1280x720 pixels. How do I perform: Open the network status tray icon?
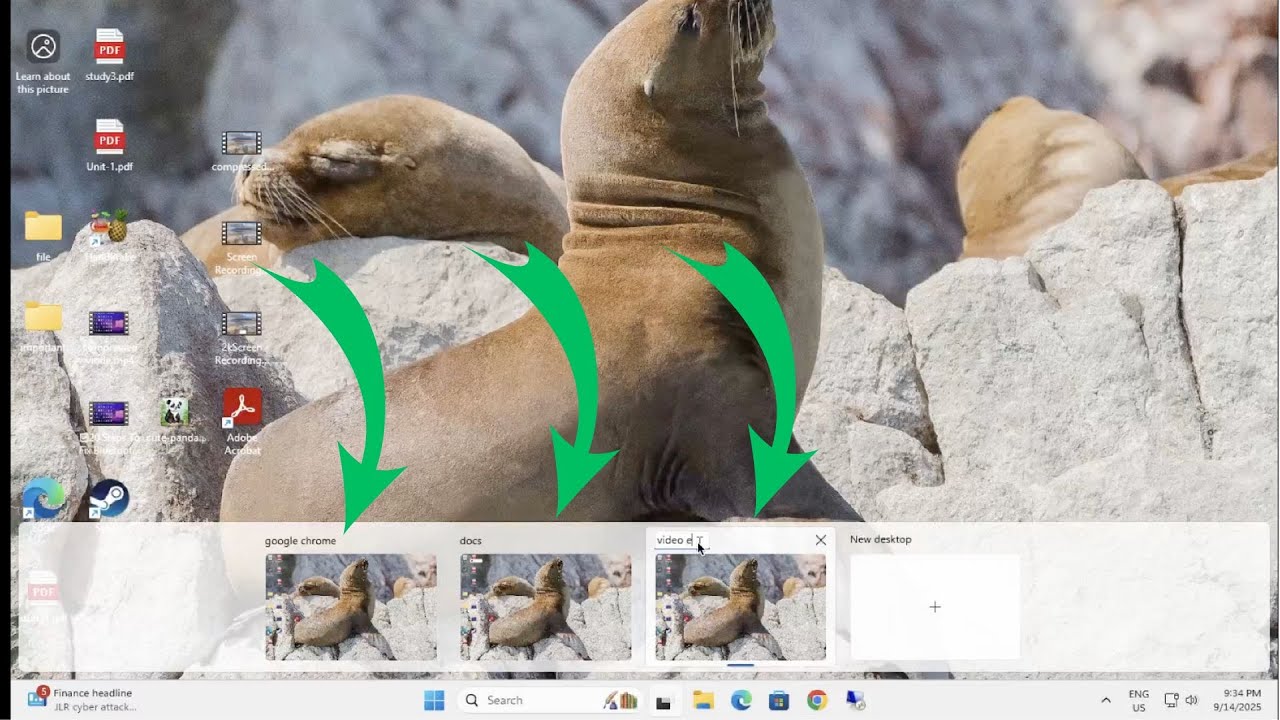coord(1171,700)
